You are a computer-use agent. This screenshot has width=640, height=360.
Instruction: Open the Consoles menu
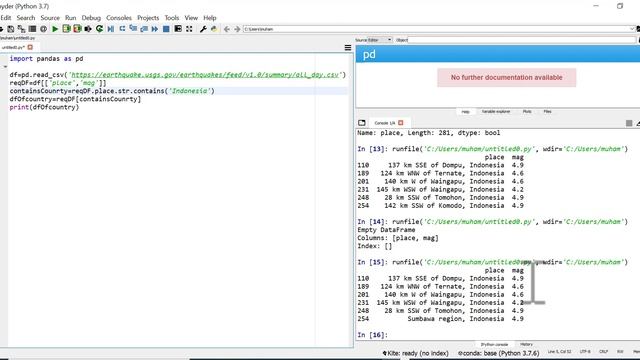119,18
